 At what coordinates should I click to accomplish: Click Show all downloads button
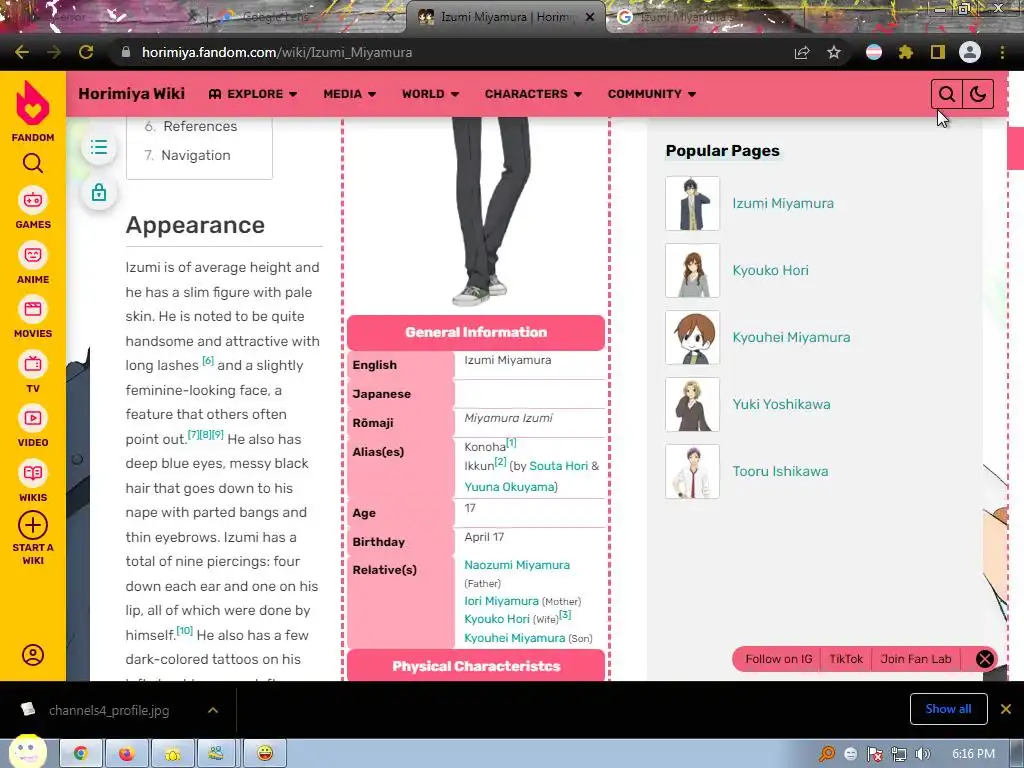[948, 709]
